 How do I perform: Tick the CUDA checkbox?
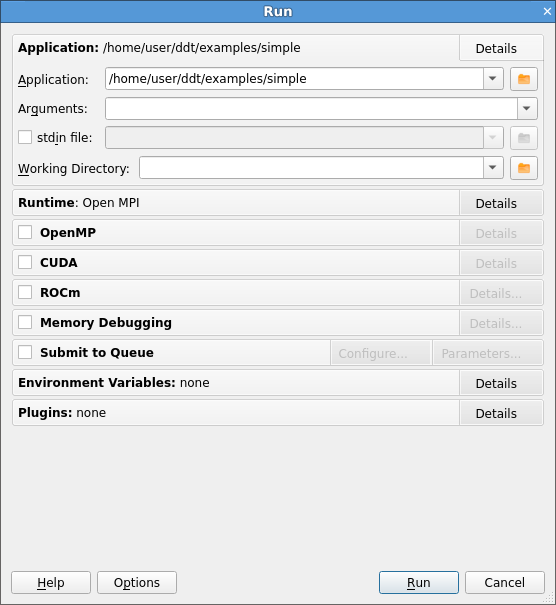pyautogui.click(x=25, y=262)
